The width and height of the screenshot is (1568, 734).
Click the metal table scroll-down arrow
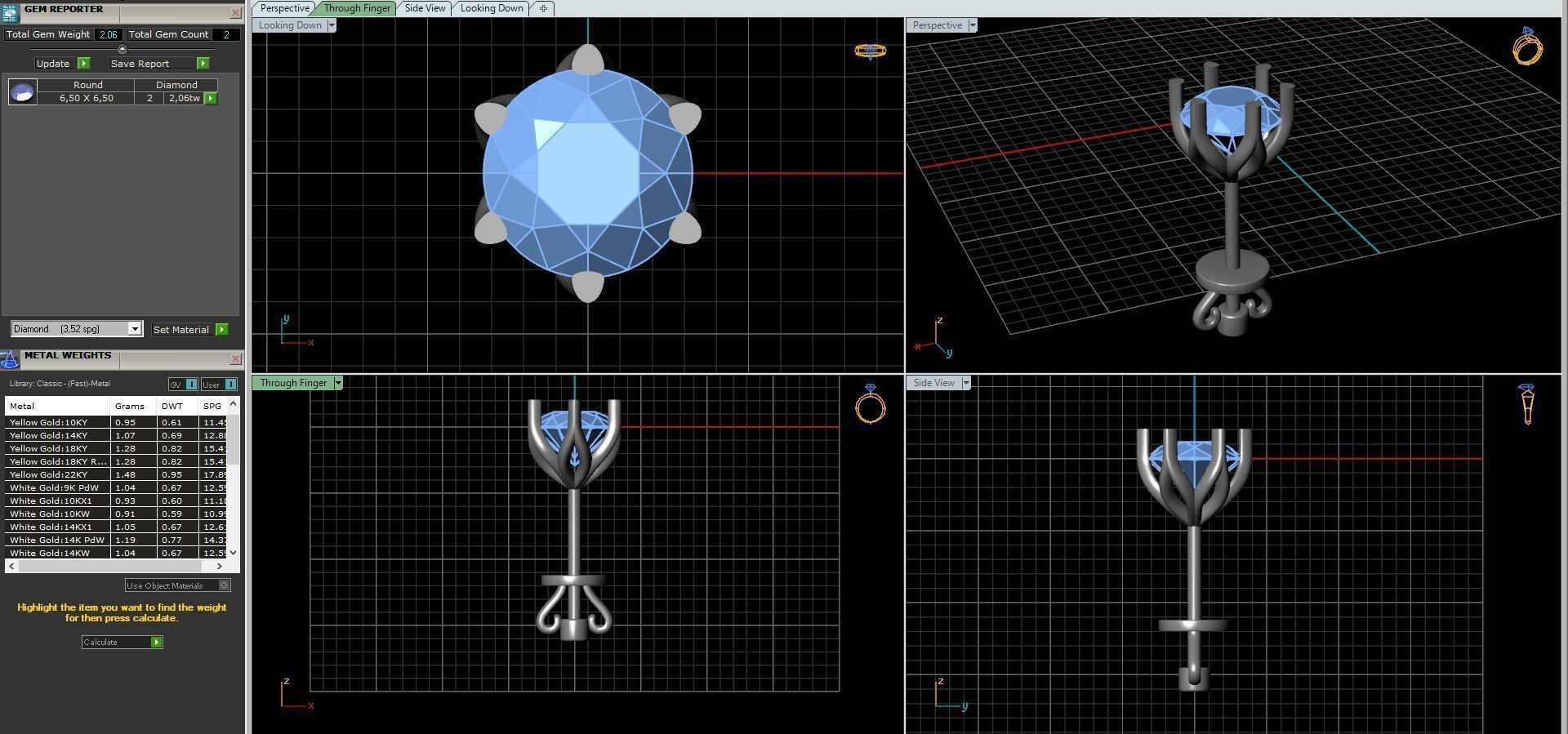pyautogui.click(x=234, y=553)
